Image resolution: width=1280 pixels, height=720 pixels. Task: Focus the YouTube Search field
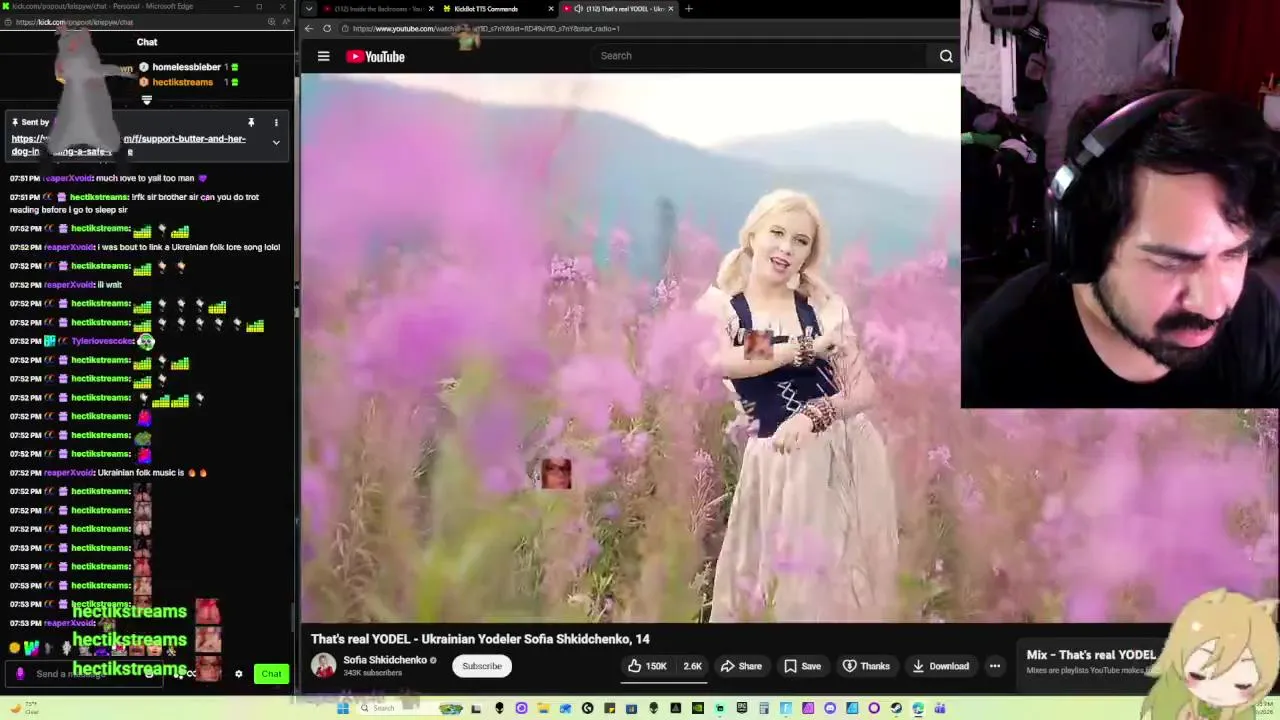coord(760,56)
